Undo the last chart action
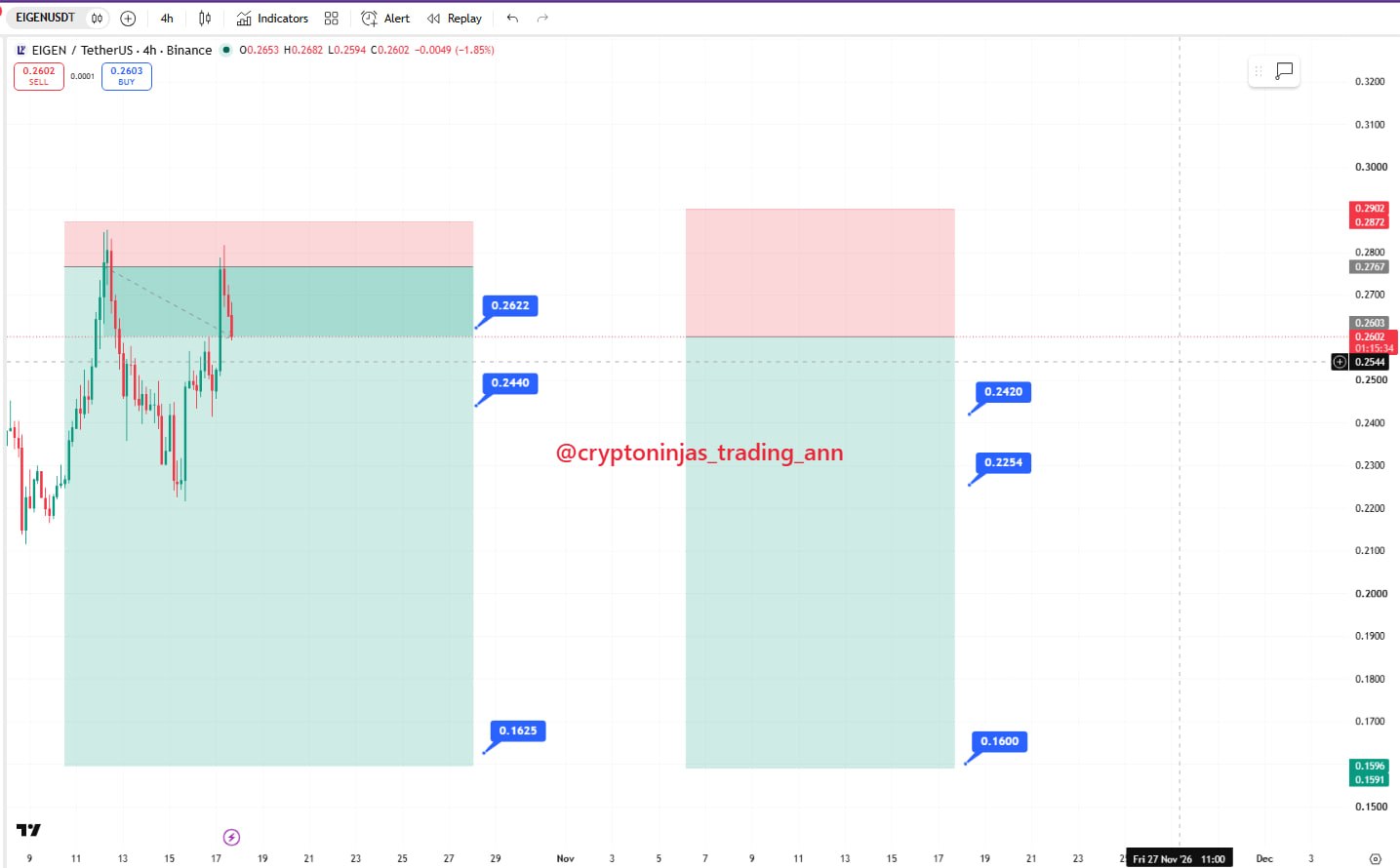 point(512,19)
